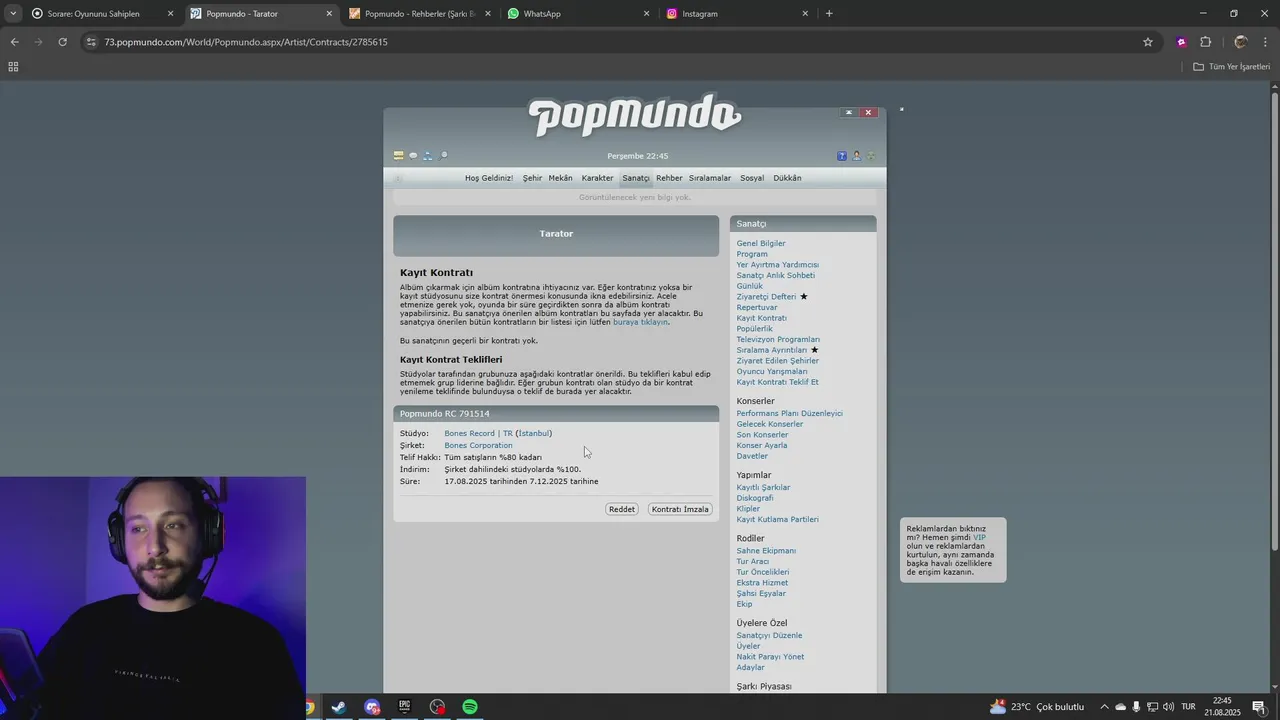Image resolution: width=1280 pixels, height=720 pixels.
Task: Open the Karakter menu
Action: [x=597, y=178]
